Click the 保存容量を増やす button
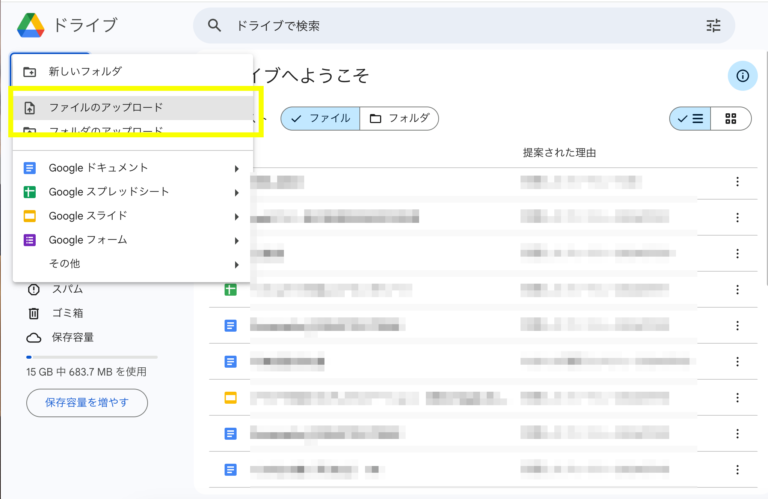Image resolution: width=768 pixels, height=499 pixels. click(87, 403)
